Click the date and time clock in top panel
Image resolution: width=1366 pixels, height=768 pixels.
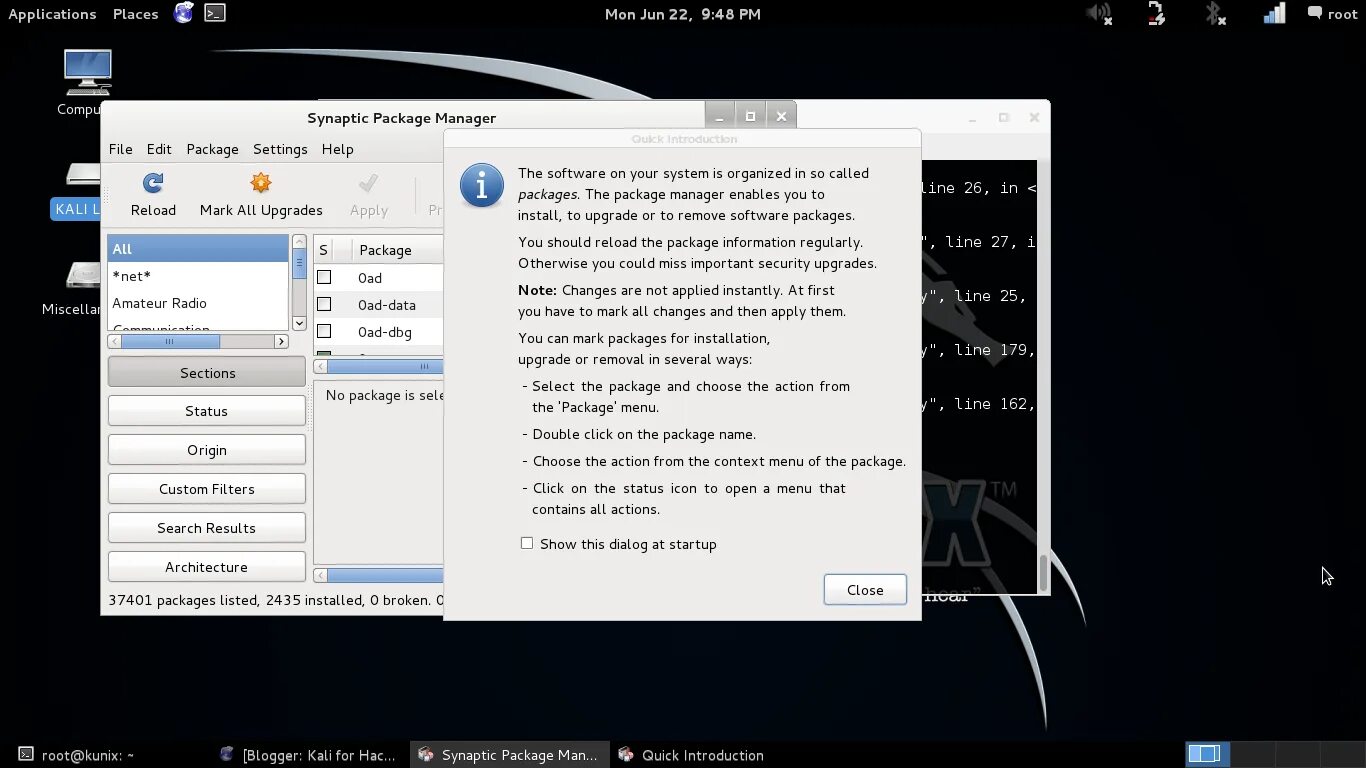coord(682,14)
